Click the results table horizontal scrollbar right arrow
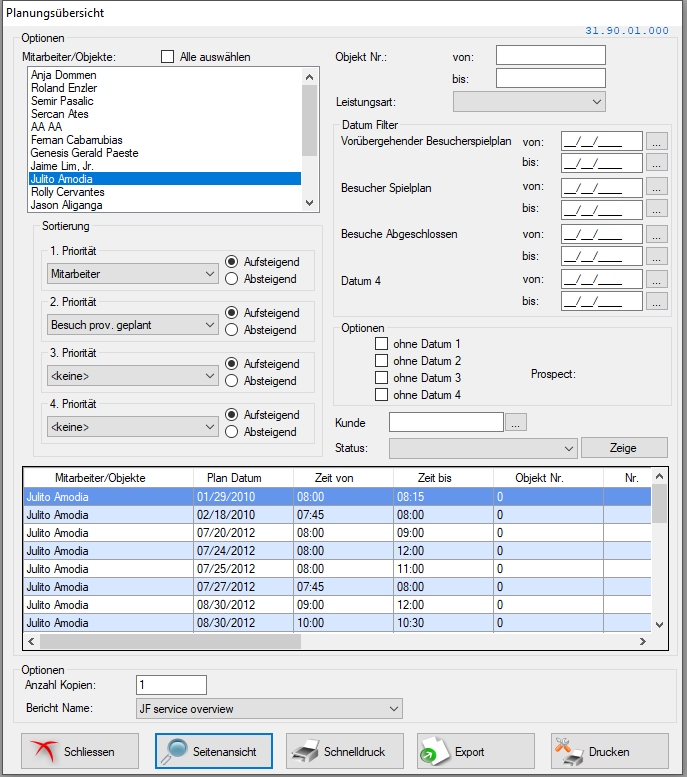The height and width of the screenshot is (777, 687). coord(643,641)
